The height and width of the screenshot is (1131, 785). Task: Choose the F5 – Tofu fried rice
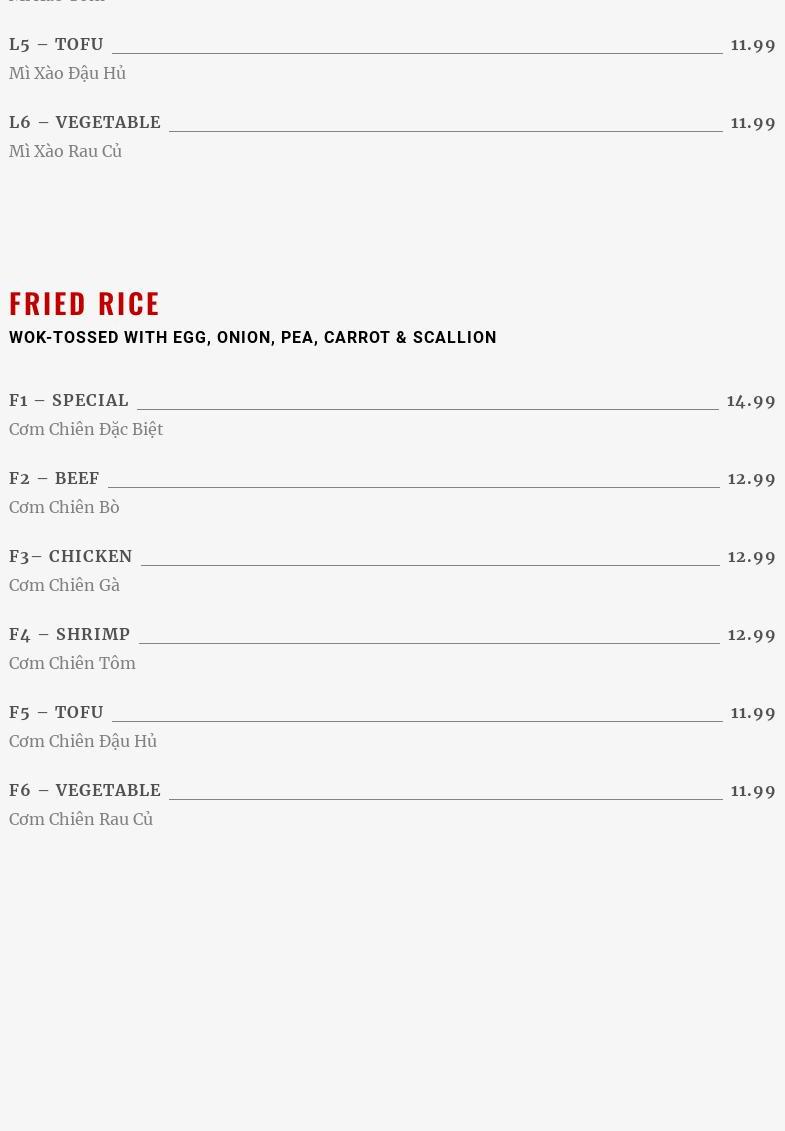[x=56, y=713]
